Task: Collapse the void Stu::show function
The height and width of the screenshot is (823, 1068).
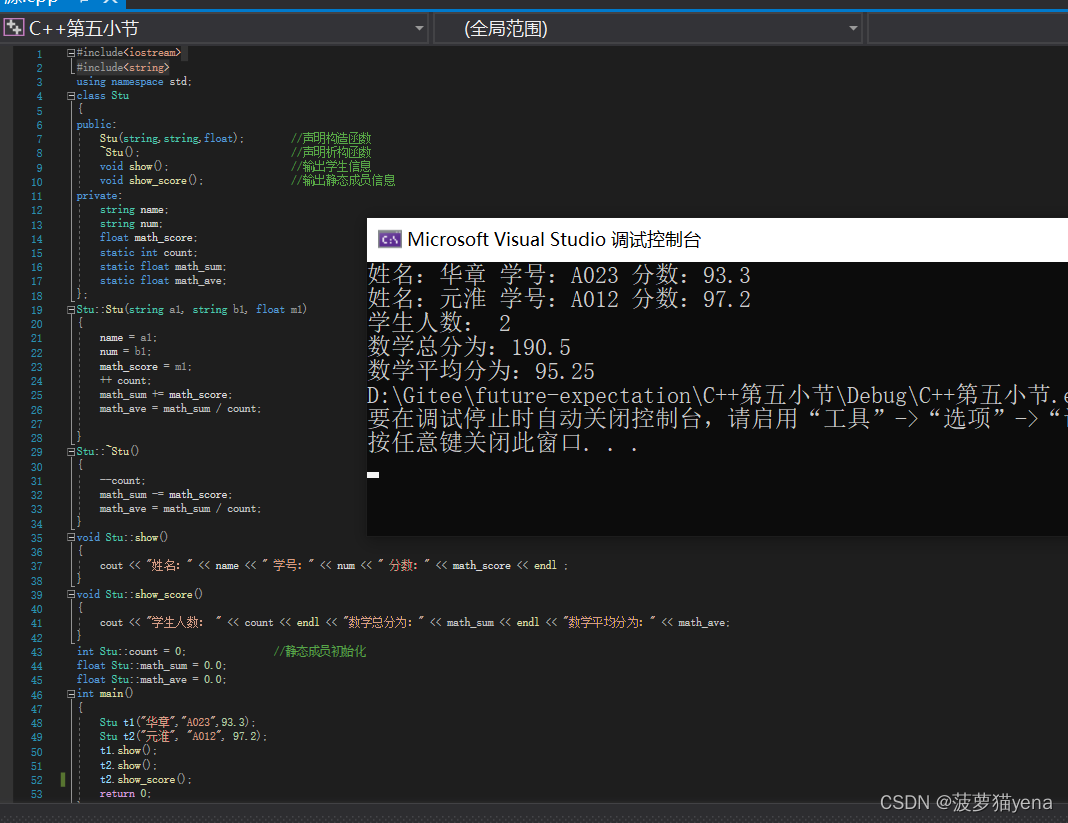Action: [71, 538]
